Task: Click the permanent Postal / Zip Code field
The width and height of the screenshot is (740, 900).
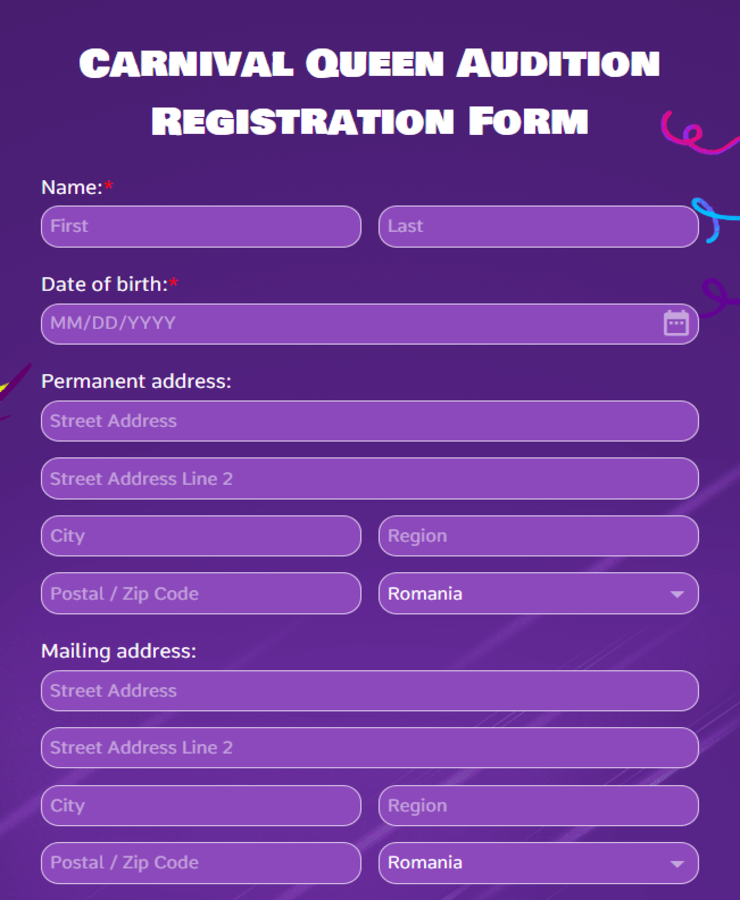Action: [200, 593]
